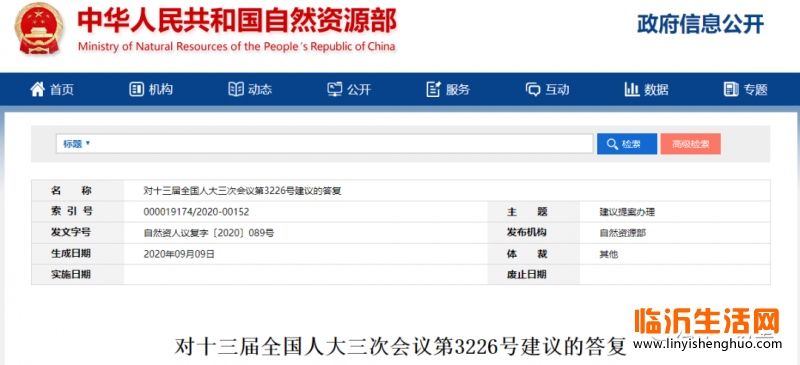The height and width of the screenshot is (365, 800).
Task: Click the chat-bubble icon beside 互动
Action: click(x=533, y=90)
